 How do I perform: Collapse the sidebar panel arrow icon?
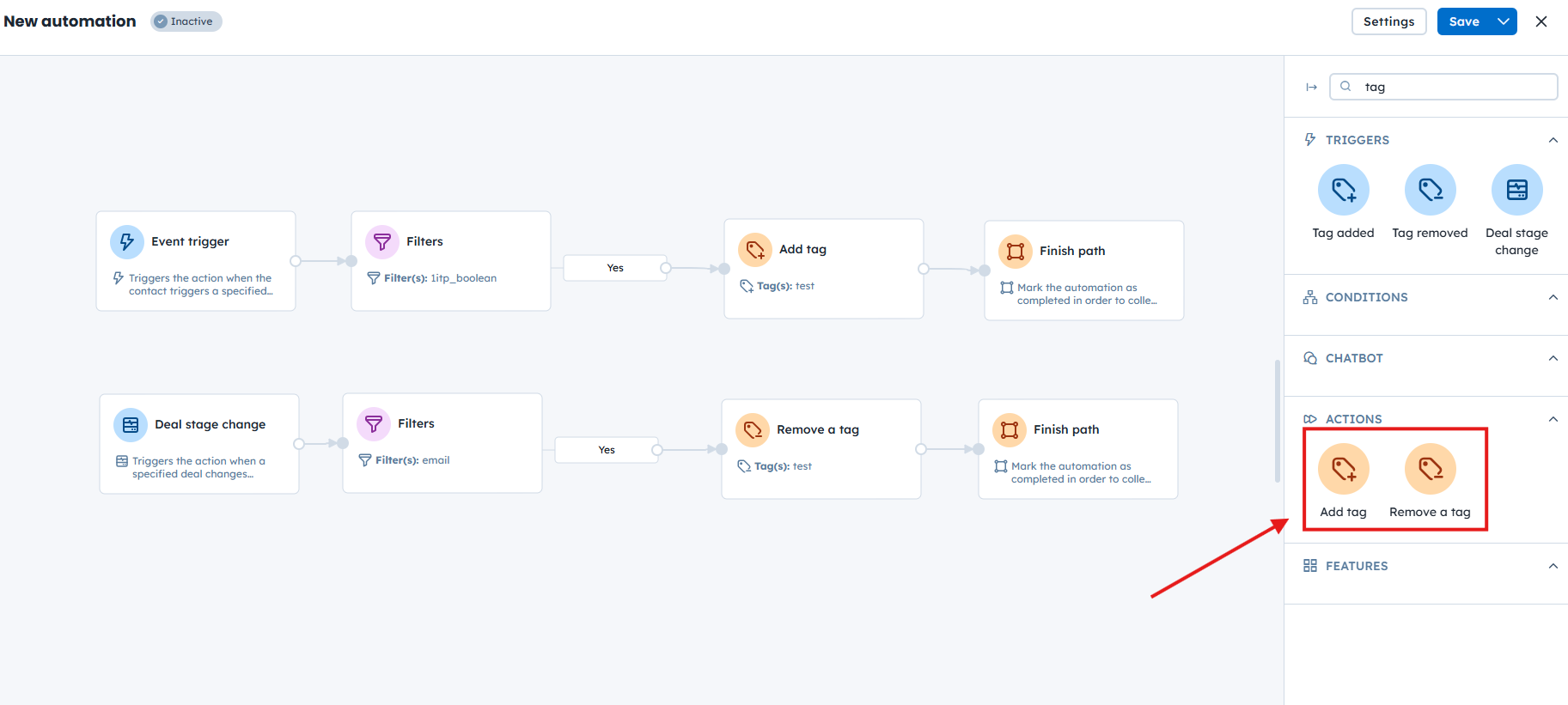(1311, 87)
